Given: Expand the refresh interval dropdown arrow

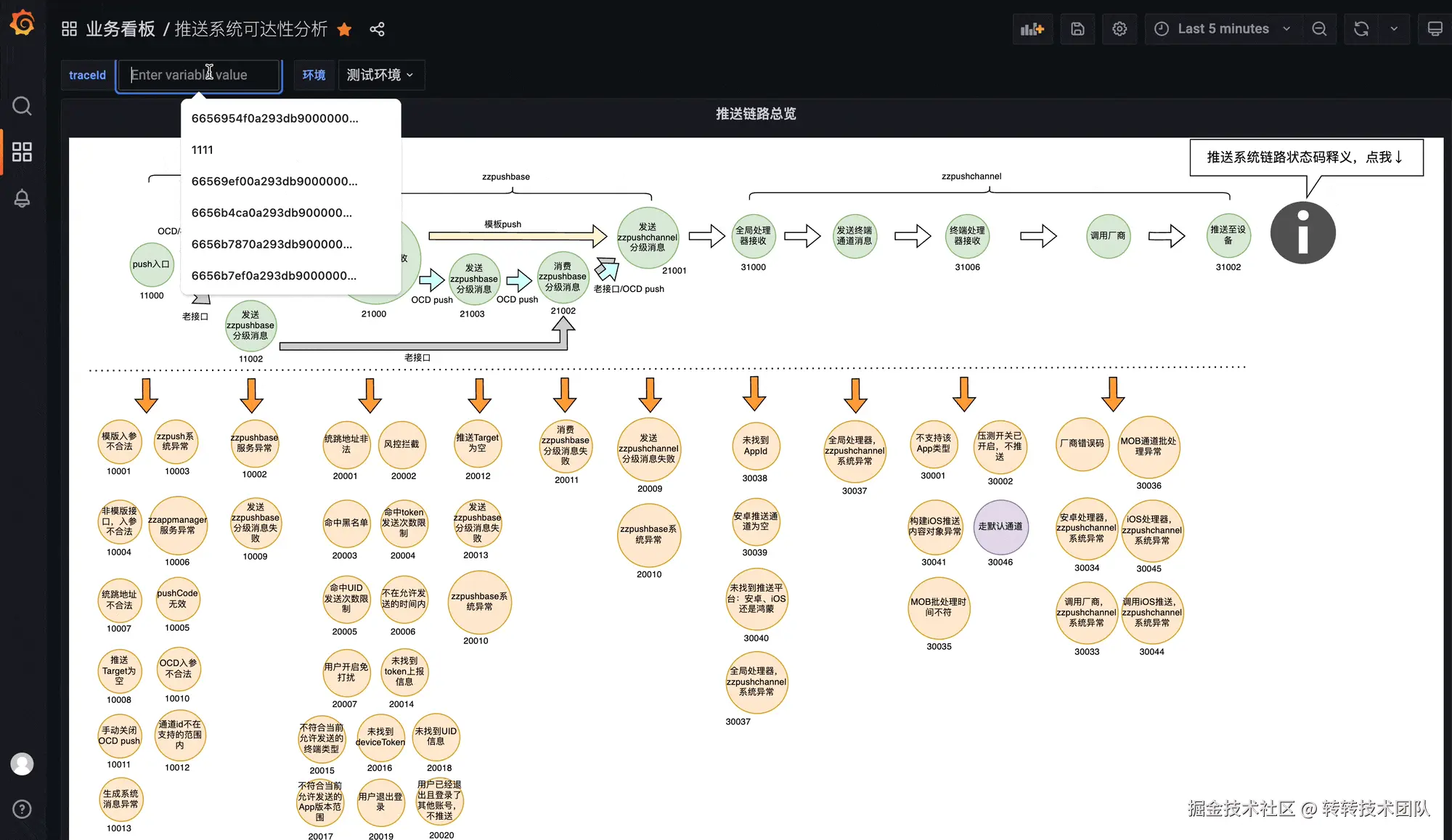Looking at the screenshot, I should (x=1394, y=29).
